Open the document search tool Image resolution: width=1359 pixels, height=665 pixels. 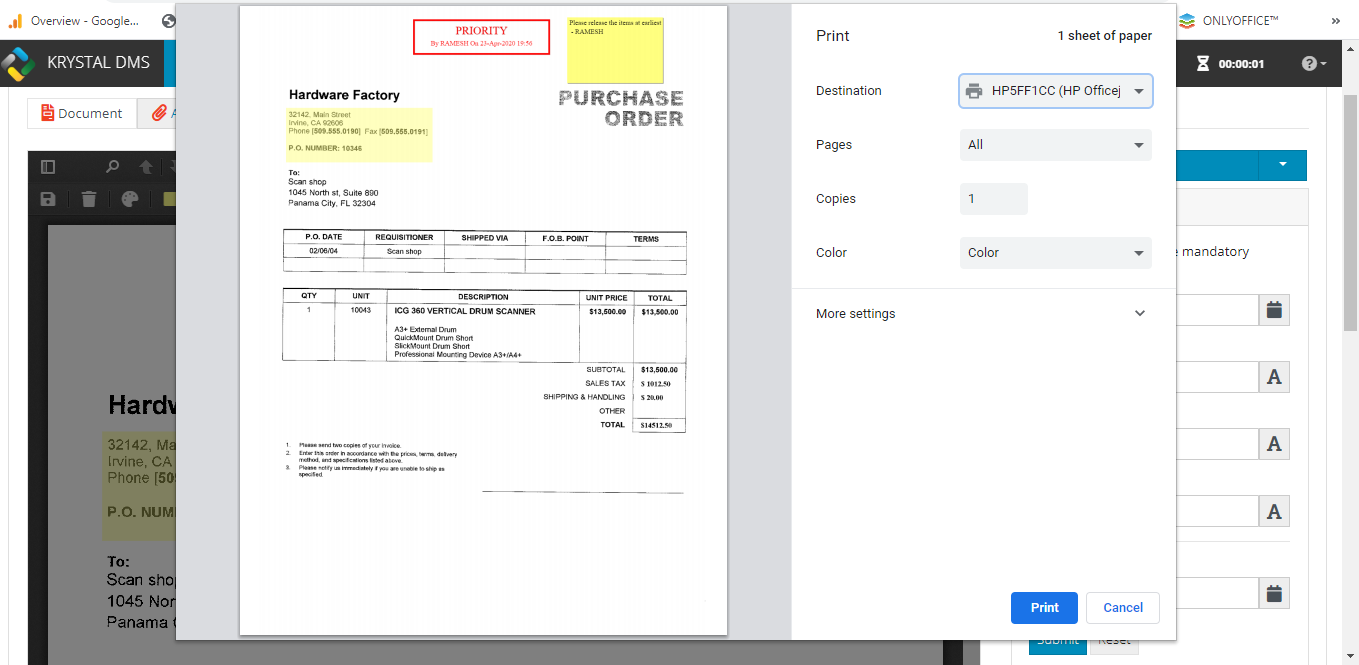(x=111, y=166)
